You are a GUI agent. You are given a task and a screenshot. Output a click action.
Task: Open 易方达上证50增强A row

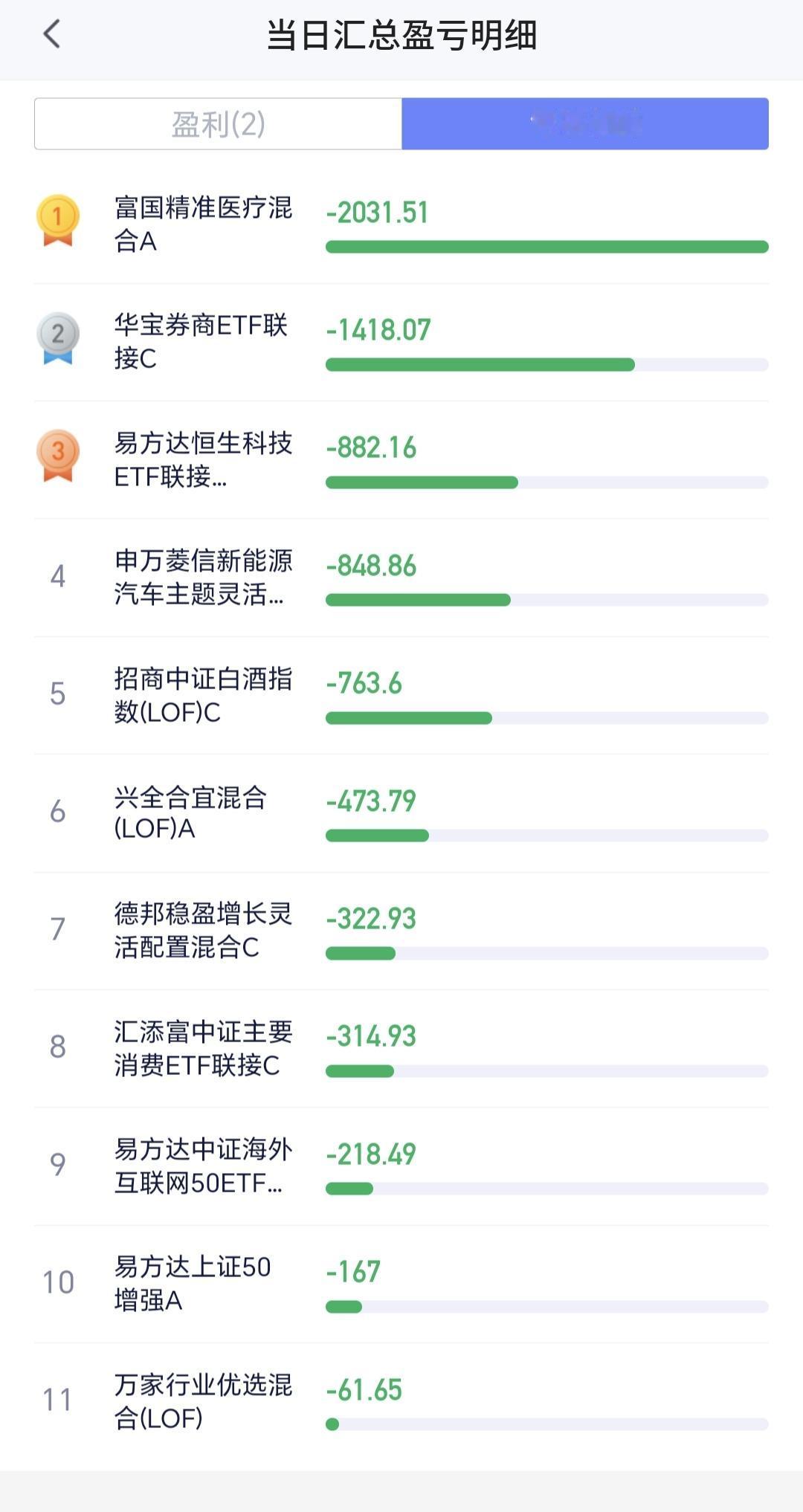[x=401, y=1284]
